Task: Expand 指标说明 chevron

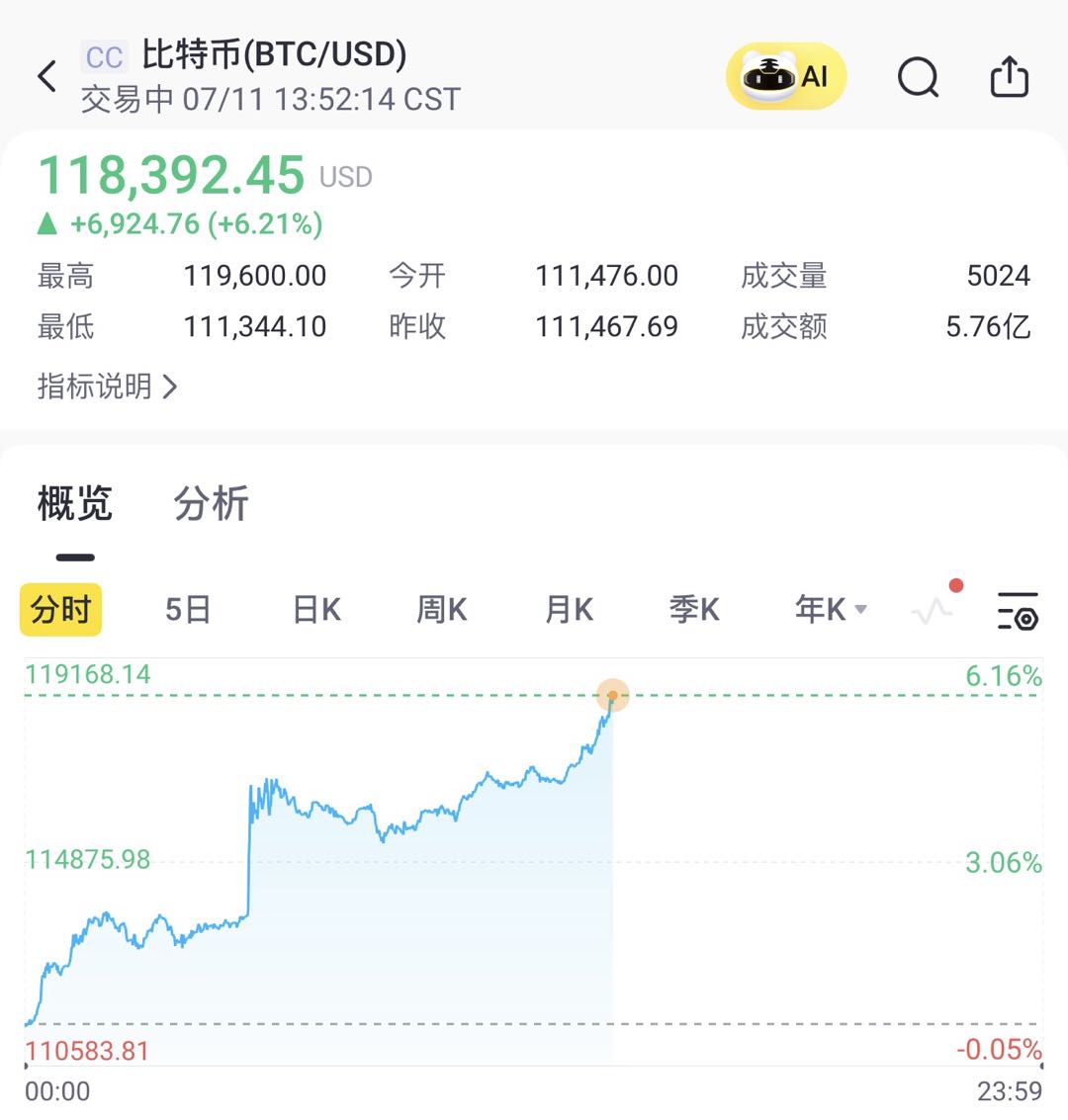Action: coord(170,387)
